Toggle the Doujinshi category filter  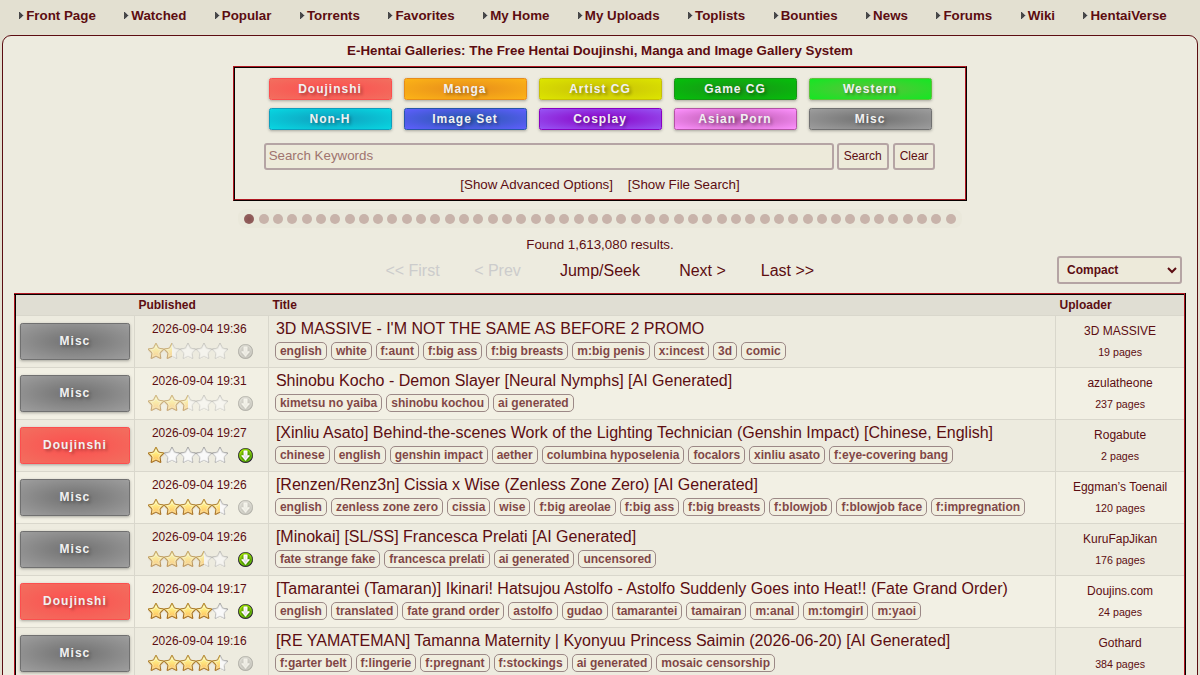coord(330,89)
